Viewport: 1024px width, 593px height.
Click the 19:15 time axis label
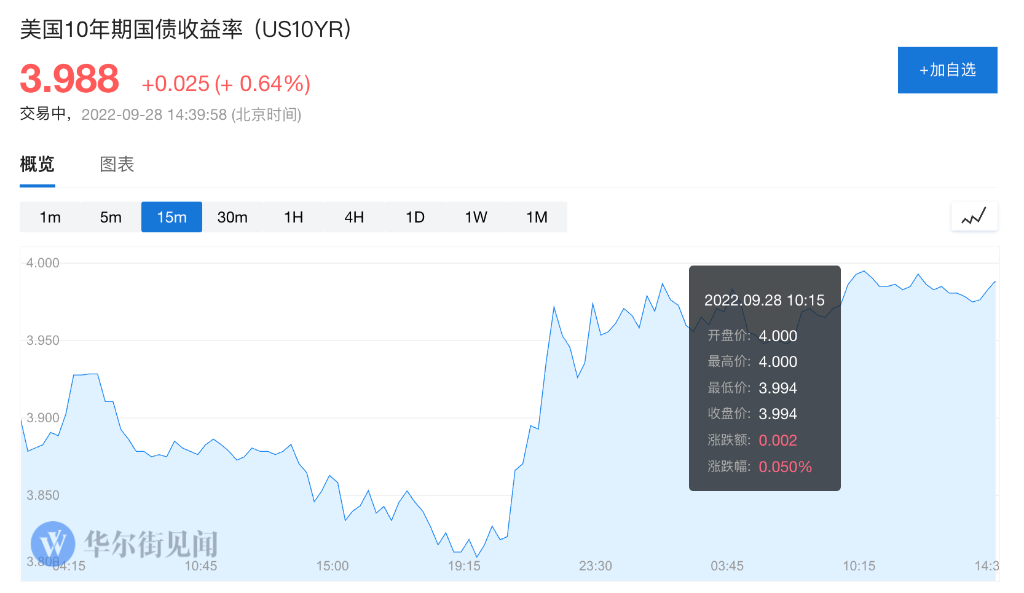[464, 566]
